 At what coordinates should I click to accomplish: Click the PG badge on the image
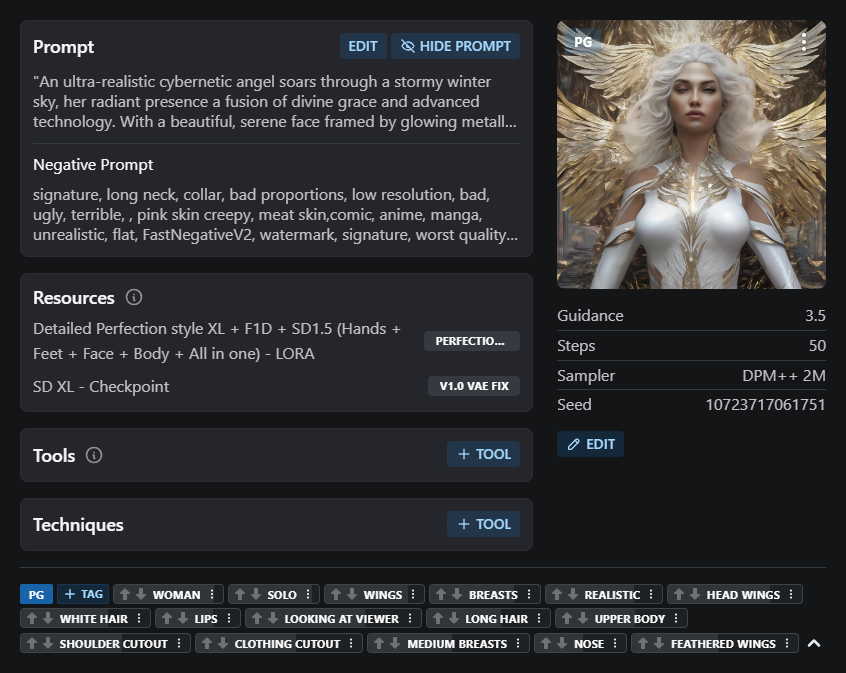[x=583, y=42]
